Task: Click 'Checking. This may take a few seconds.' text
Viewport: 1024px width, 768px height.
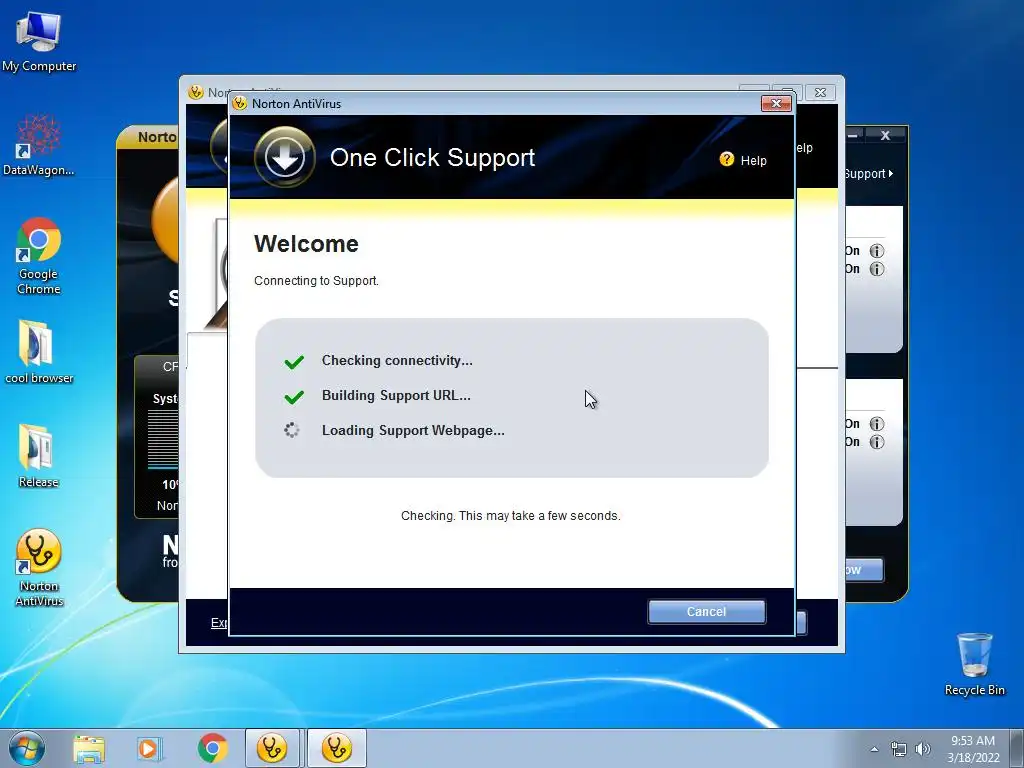Action: (x=511, y=516)
